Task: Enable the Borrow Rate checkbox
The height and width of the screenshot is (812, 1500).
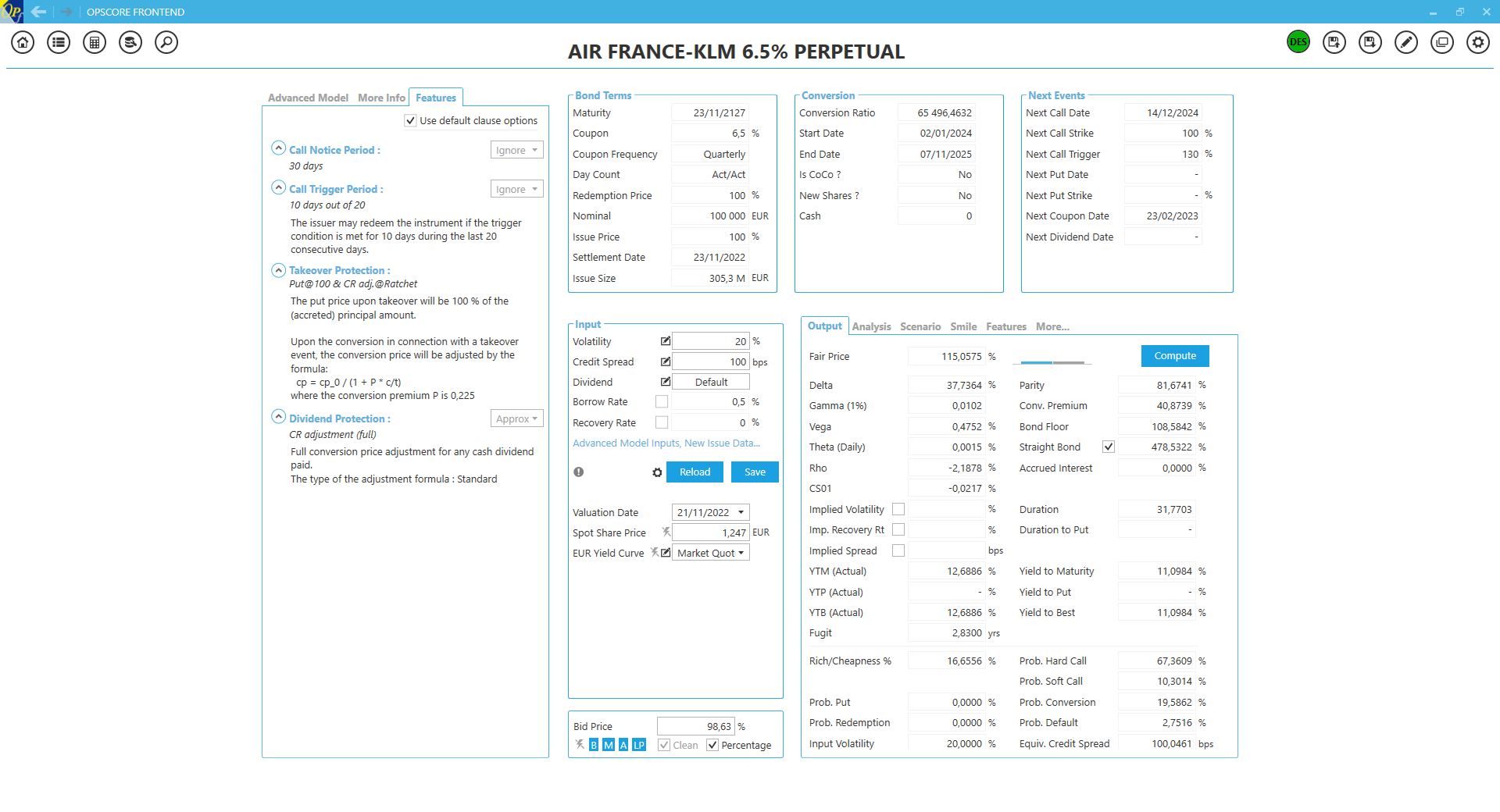Action: click(662, 401)
